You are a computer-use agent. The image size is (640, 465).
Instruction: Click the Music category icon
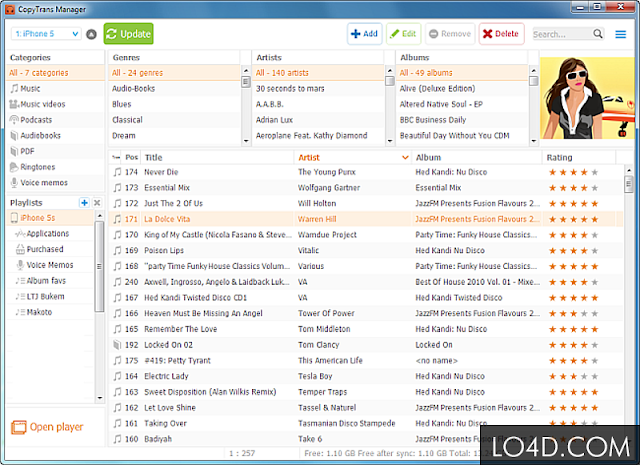(x=14, y=88)
